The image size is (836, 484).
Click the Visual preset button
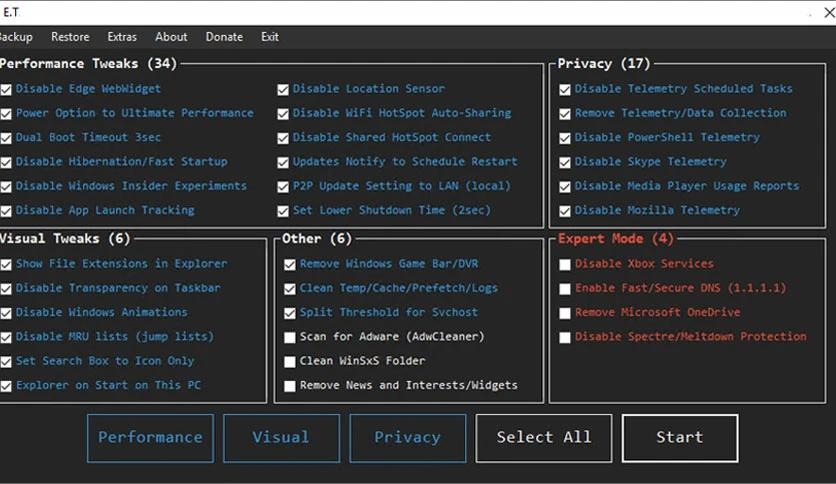(280, 438)
